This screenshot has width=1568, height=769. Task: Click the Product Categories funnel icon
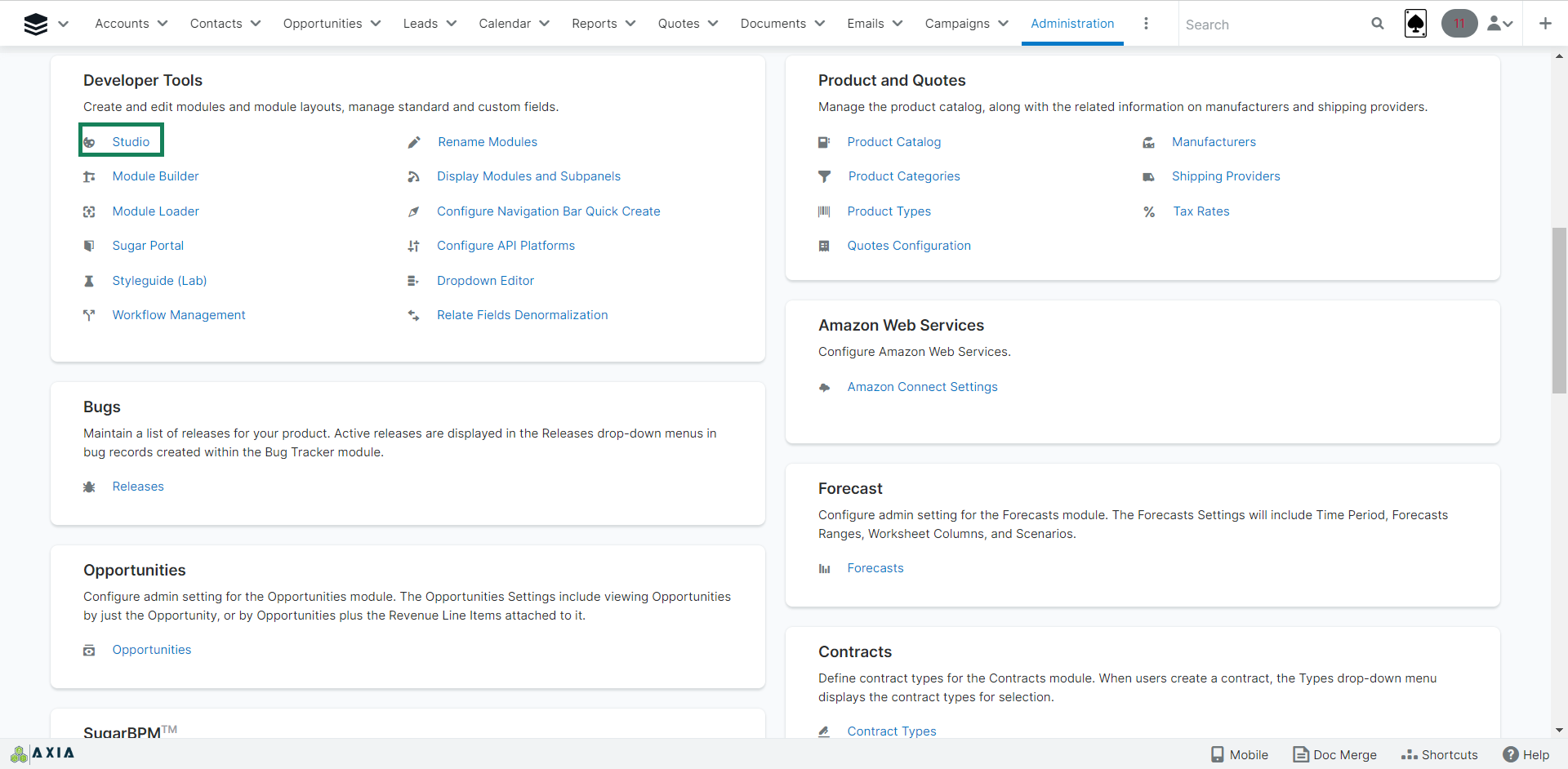point(824,176)
